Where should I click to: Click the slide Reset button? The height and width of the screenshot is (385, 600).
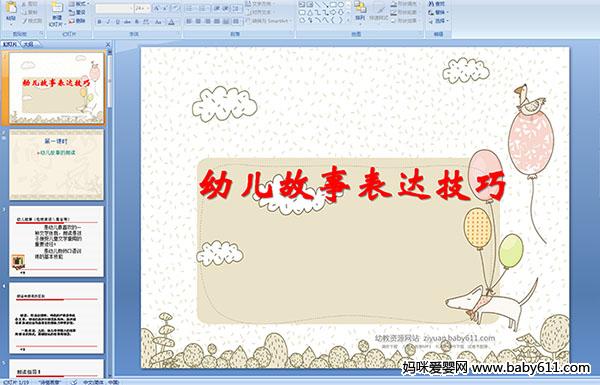click(78, 13)
